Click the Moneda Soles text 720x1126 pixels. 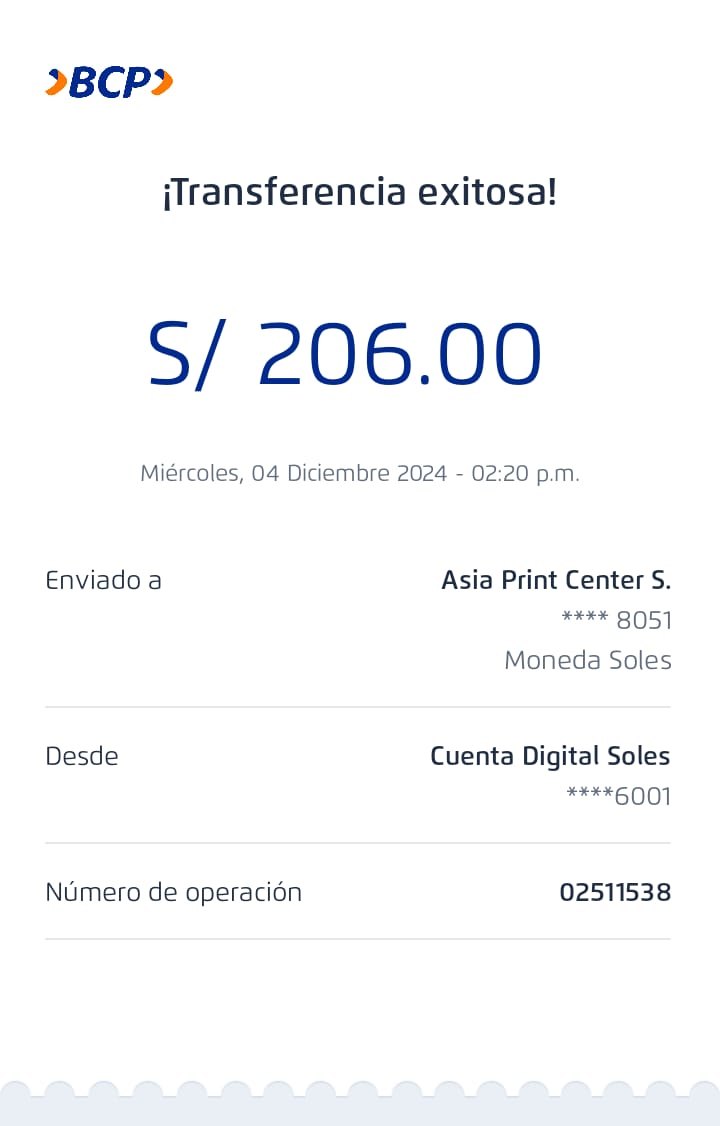click(587, 660)
